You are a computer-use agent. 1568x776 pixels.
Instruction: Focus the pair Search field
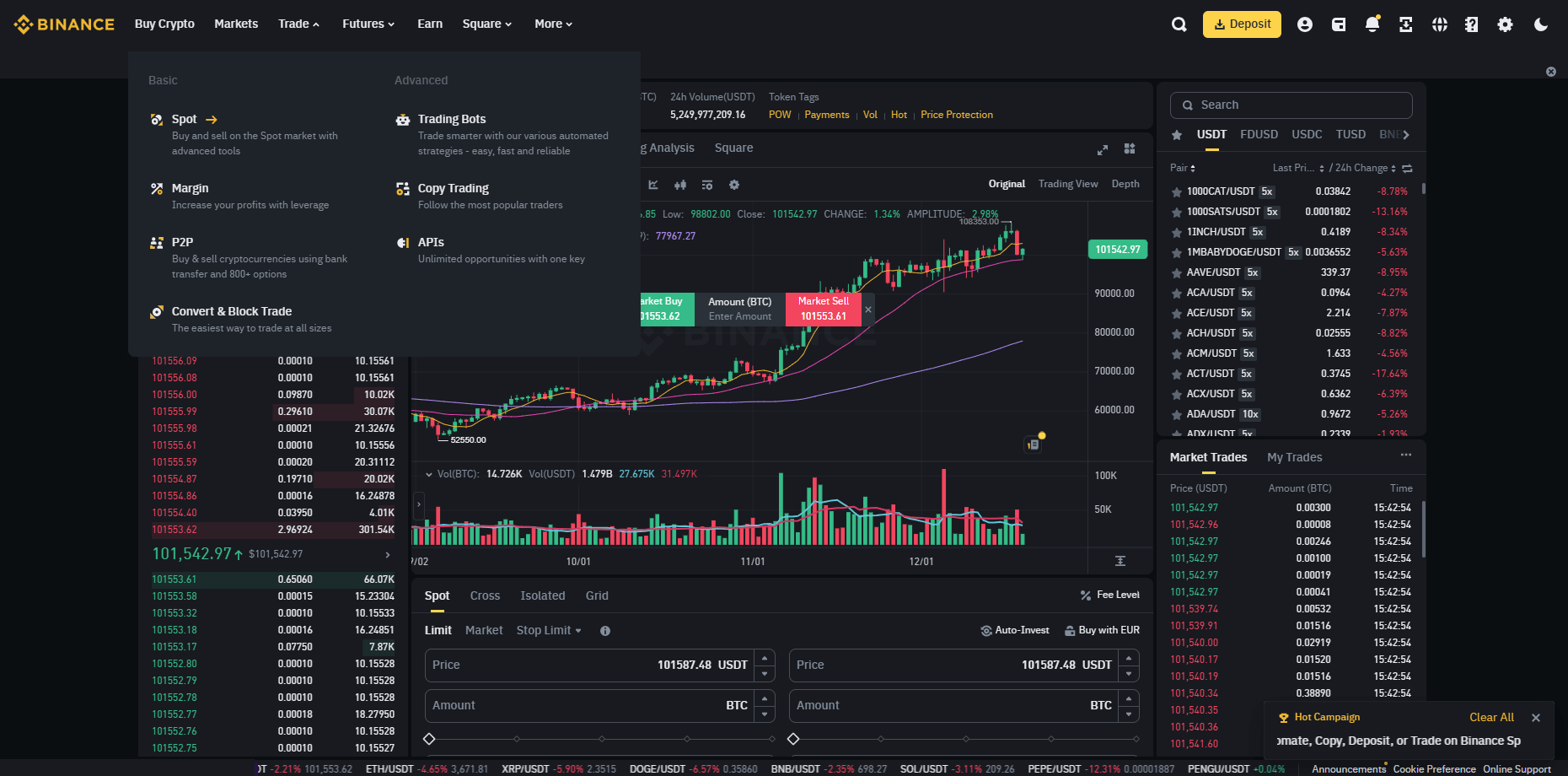click(x=1291, y=105)
